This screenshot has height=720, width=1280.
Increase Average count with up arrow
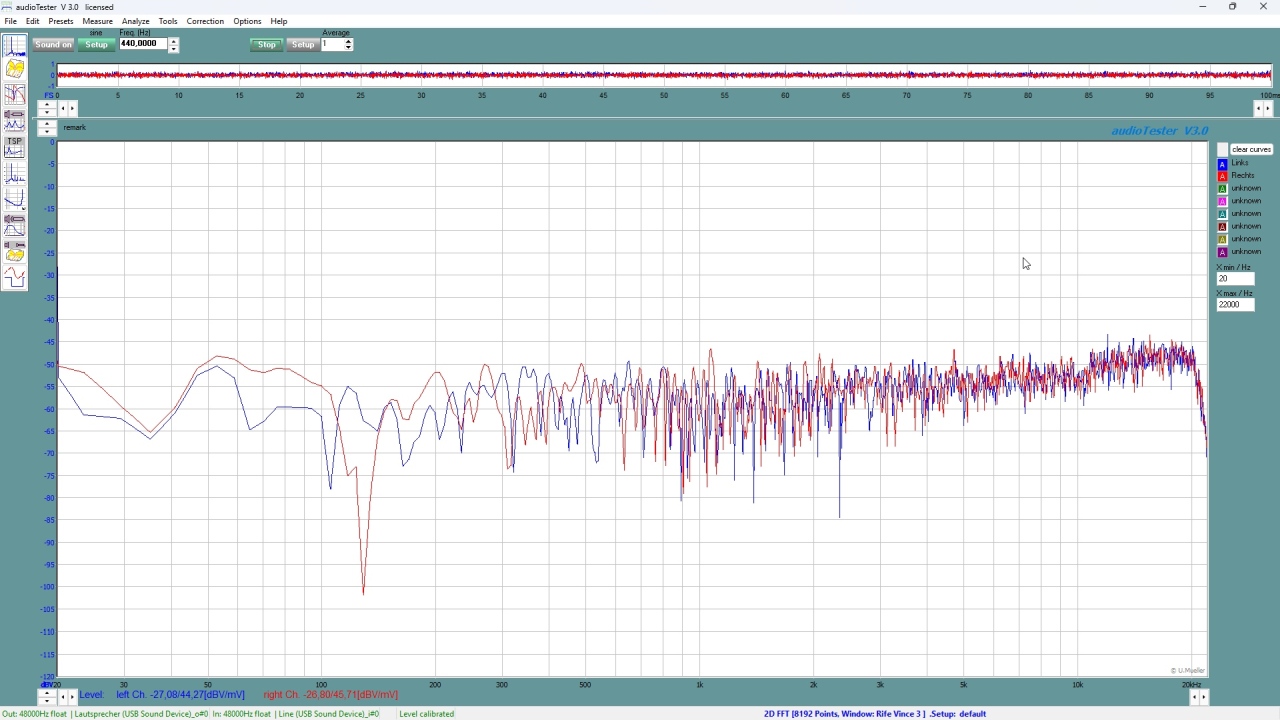(349, 41)
